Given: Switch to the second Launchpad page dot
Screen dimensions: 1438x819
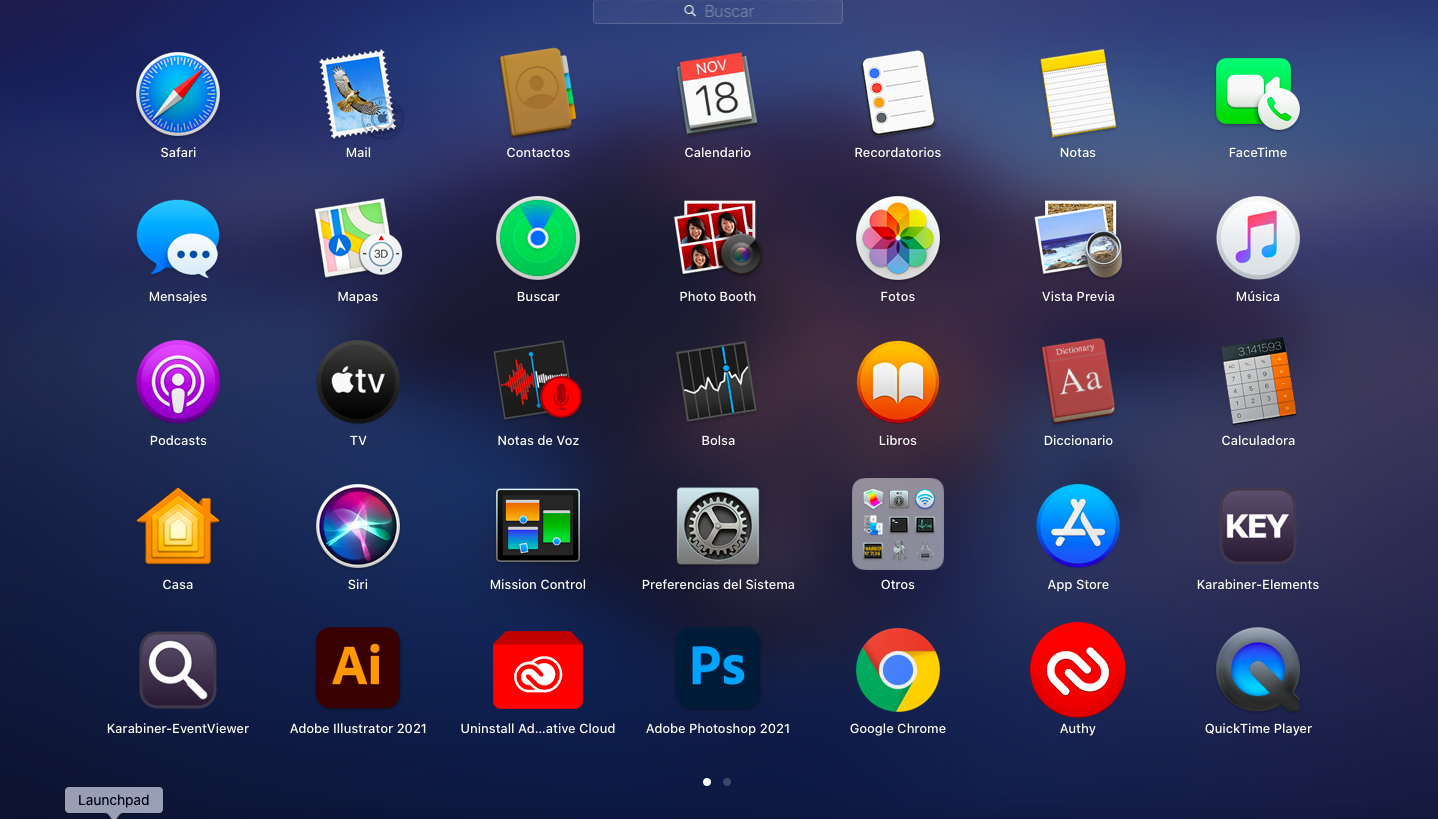Looking at the screenshot, I should point(727,782).
